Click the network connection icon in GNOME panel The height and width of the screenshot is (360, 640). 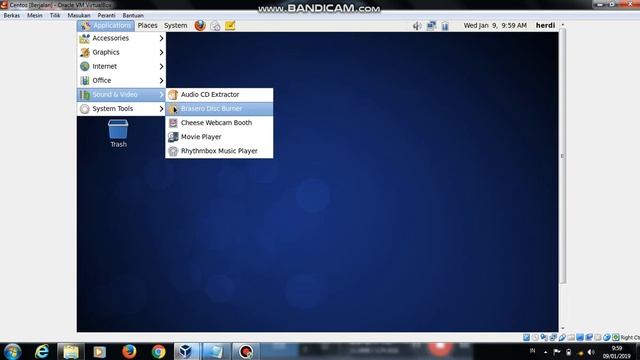coord(431,26)
